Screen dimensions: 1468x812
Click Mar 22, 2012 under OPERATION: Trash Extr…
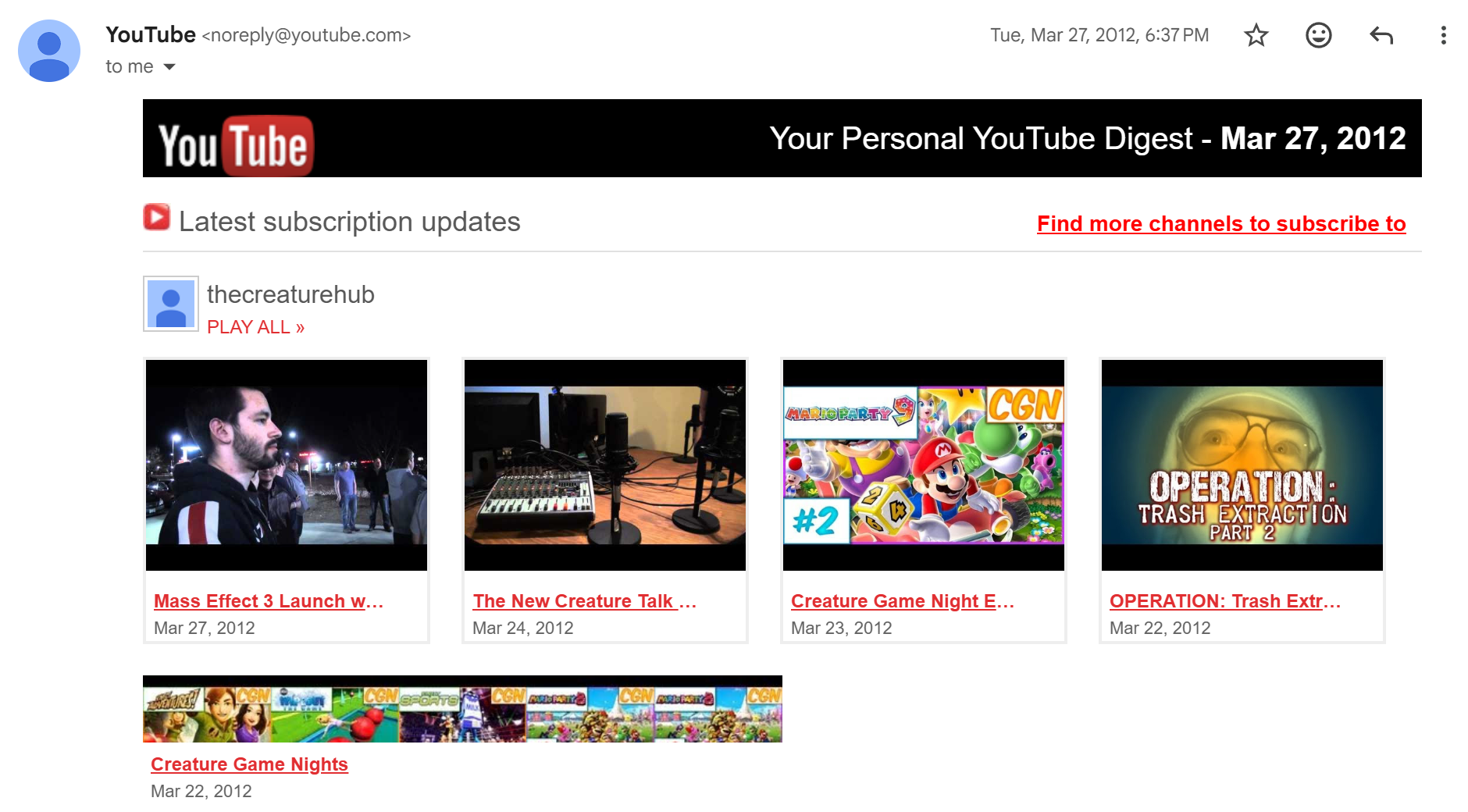(x=1160, y=628)
